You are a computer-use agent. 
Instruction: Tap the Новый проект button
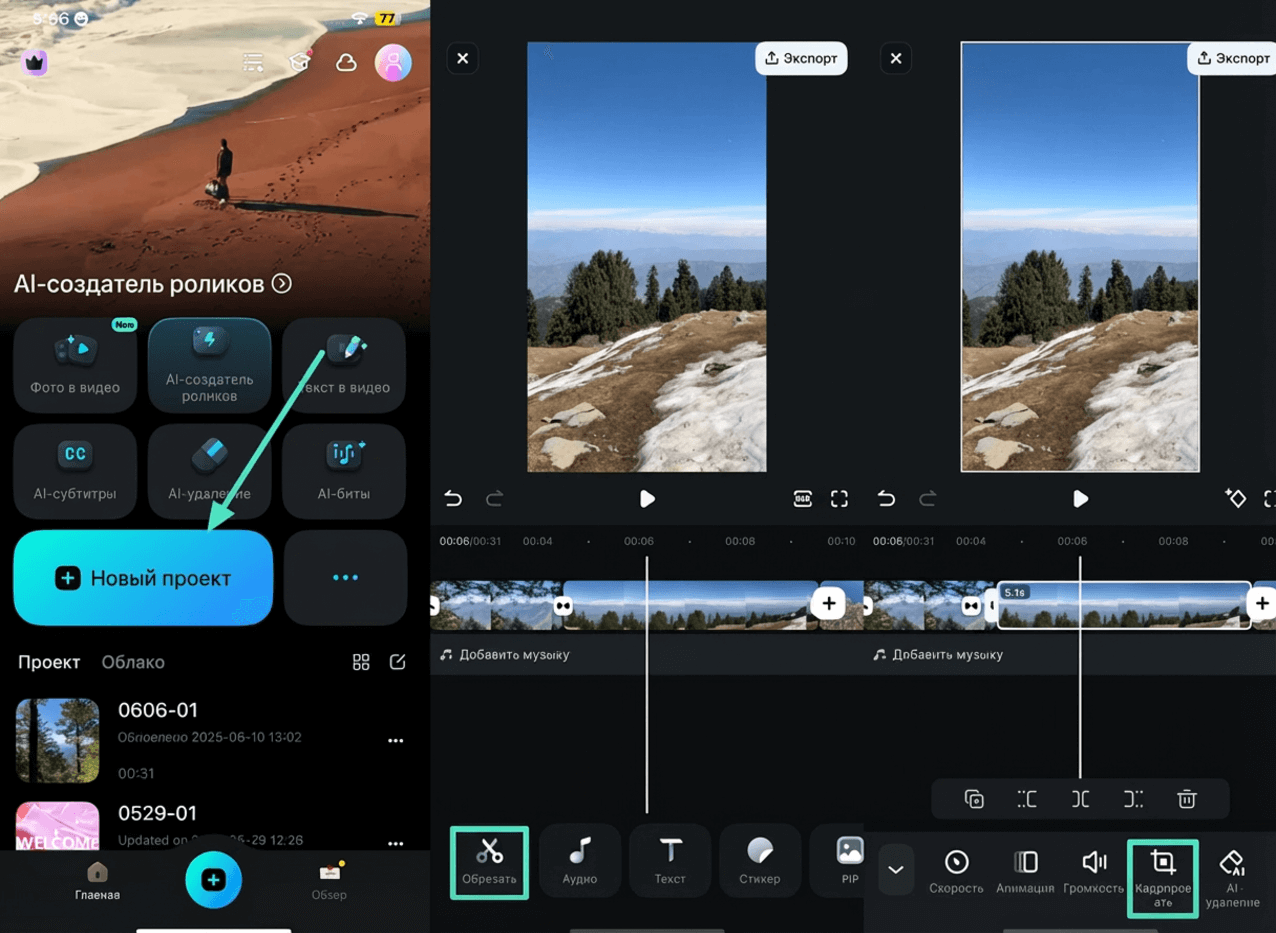pos(143,578)
